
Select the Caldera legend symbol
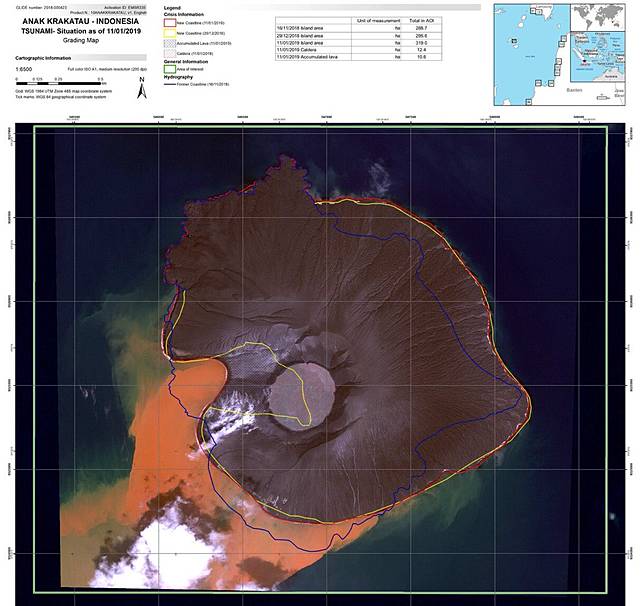tap(170, 53)
